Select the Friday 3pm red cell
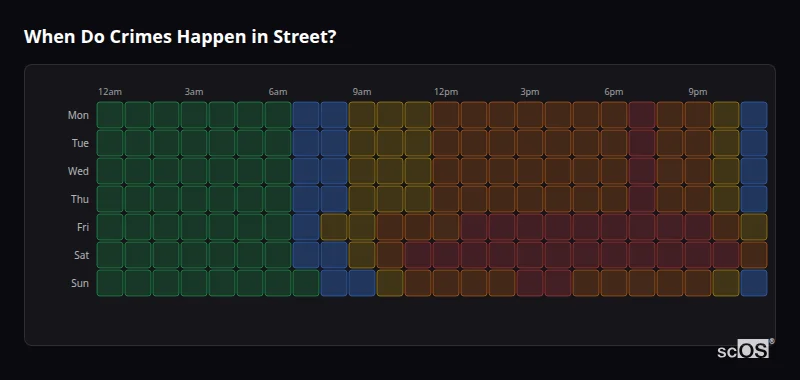The width and height of the screenshot is (800, 380). tap(530, 227)
